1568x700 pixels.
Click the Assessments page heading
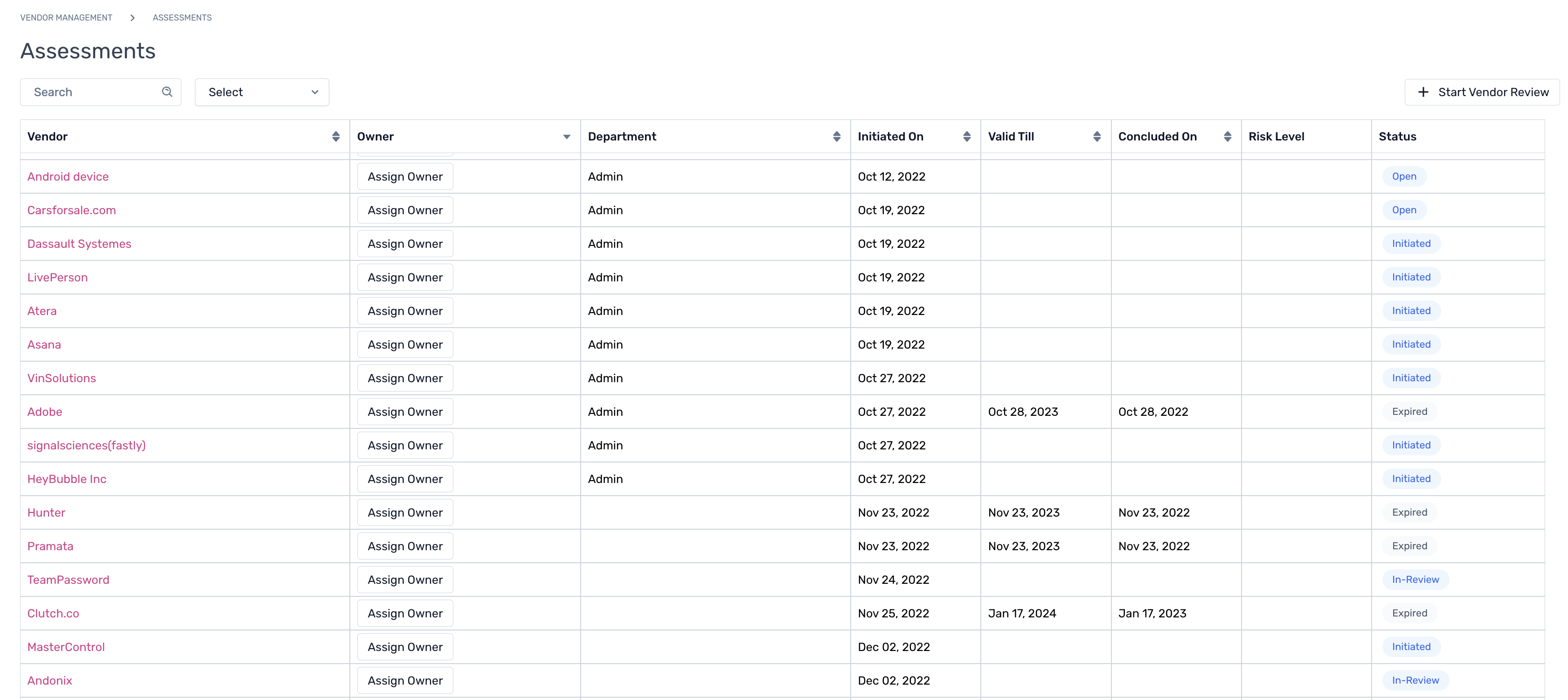[88, 51]
